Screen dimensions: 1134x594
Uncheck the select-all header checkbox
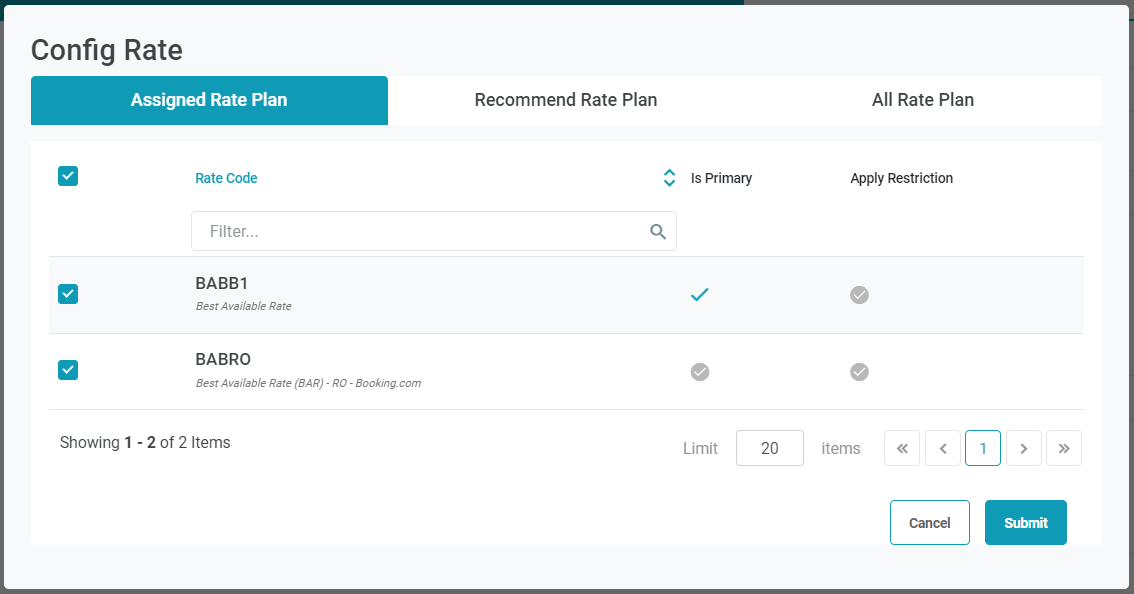68,176
